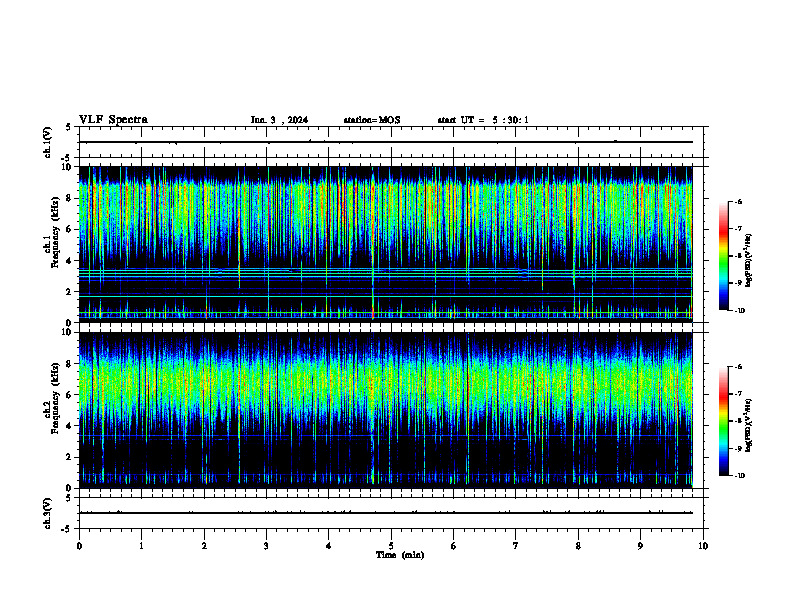
Task: Click the "start UT = 5:30:1" header text
Action: point(483,120)
